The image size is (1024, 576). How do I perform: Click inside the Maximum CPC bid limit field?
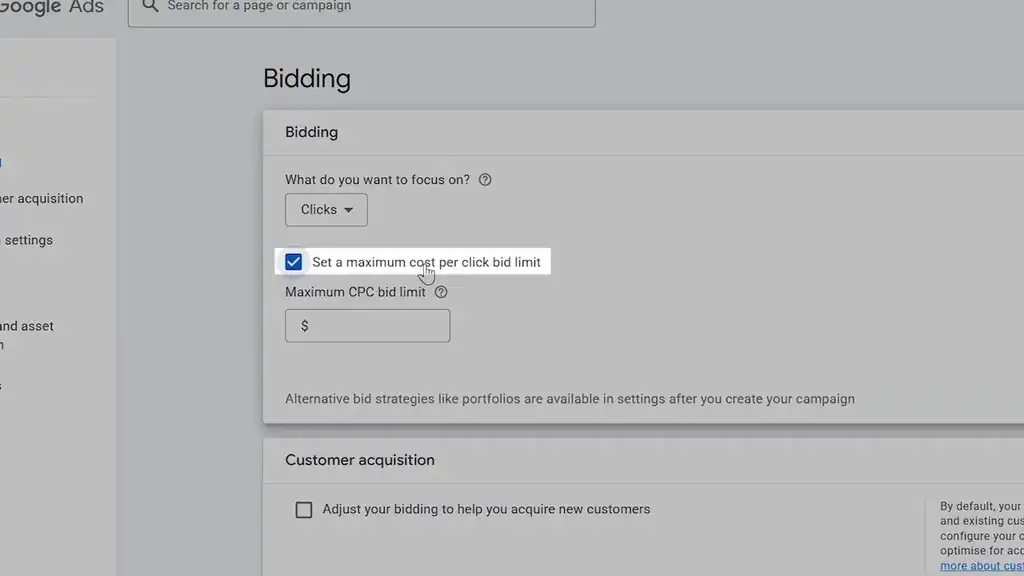coord(367,325)
